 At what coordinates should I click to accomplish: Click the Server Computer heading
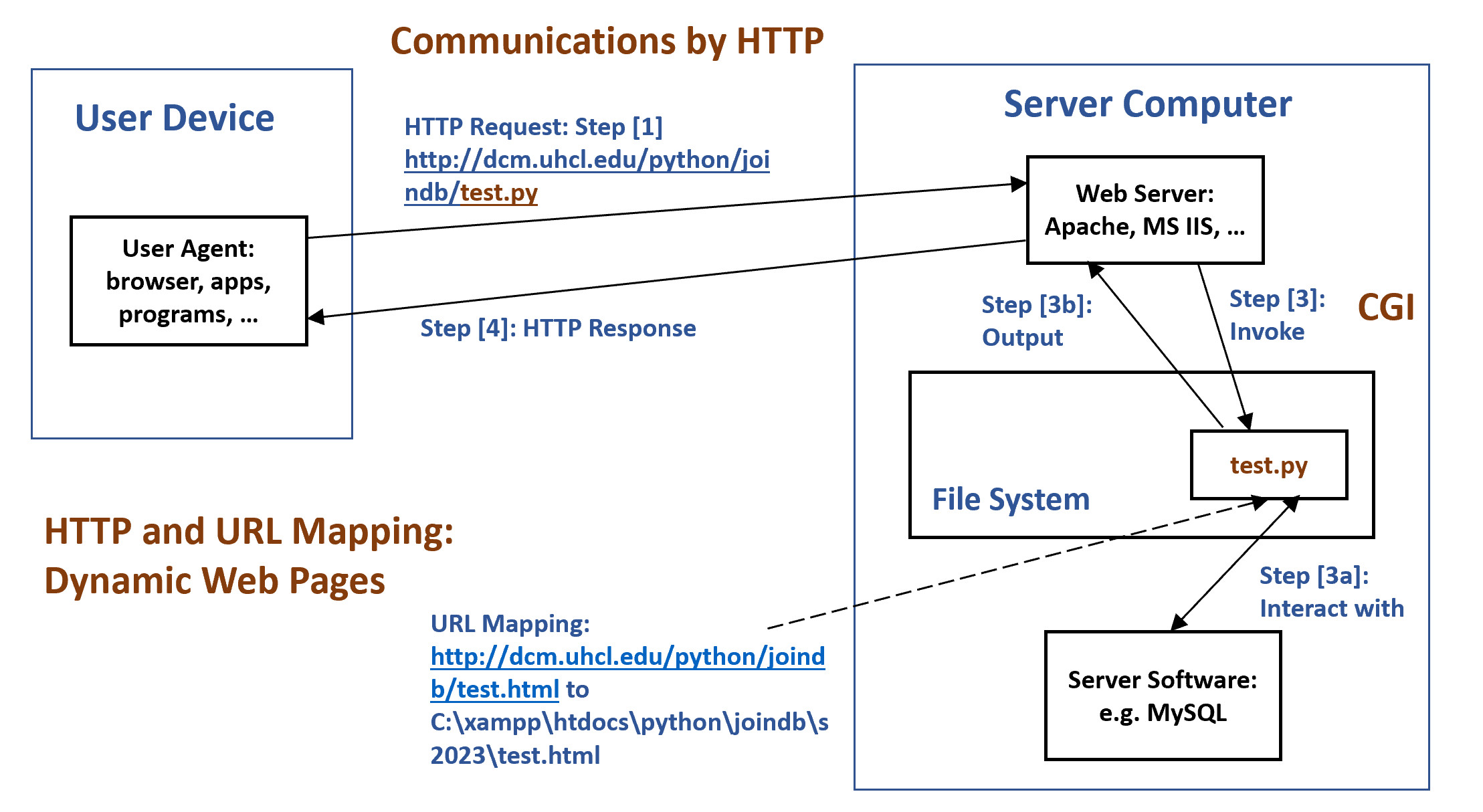coord(1147,104)
